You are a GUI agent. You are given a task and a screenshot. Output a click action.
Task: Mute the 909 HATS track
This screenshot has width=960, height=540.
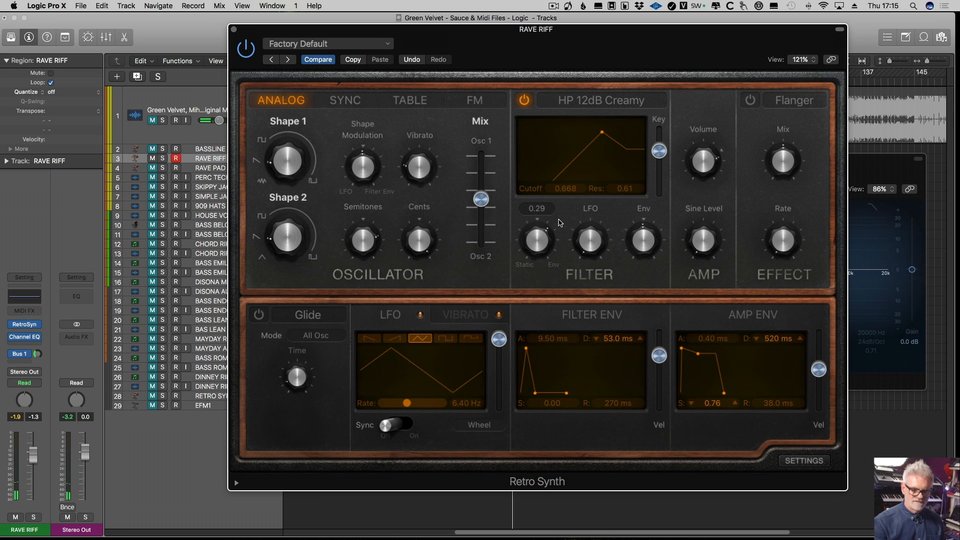(x=152, y=206)
